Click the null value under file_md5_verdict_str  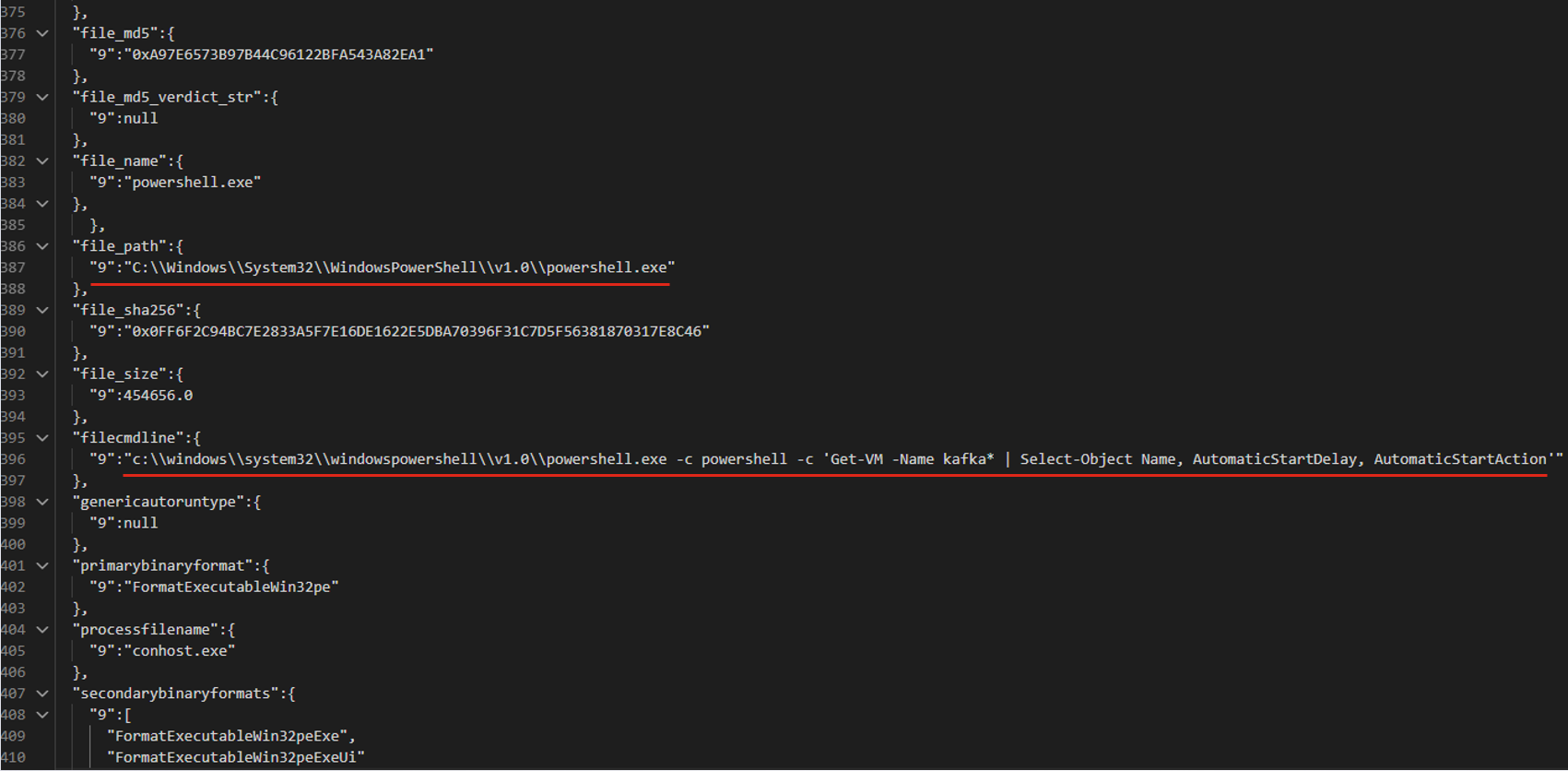point(141,118)
